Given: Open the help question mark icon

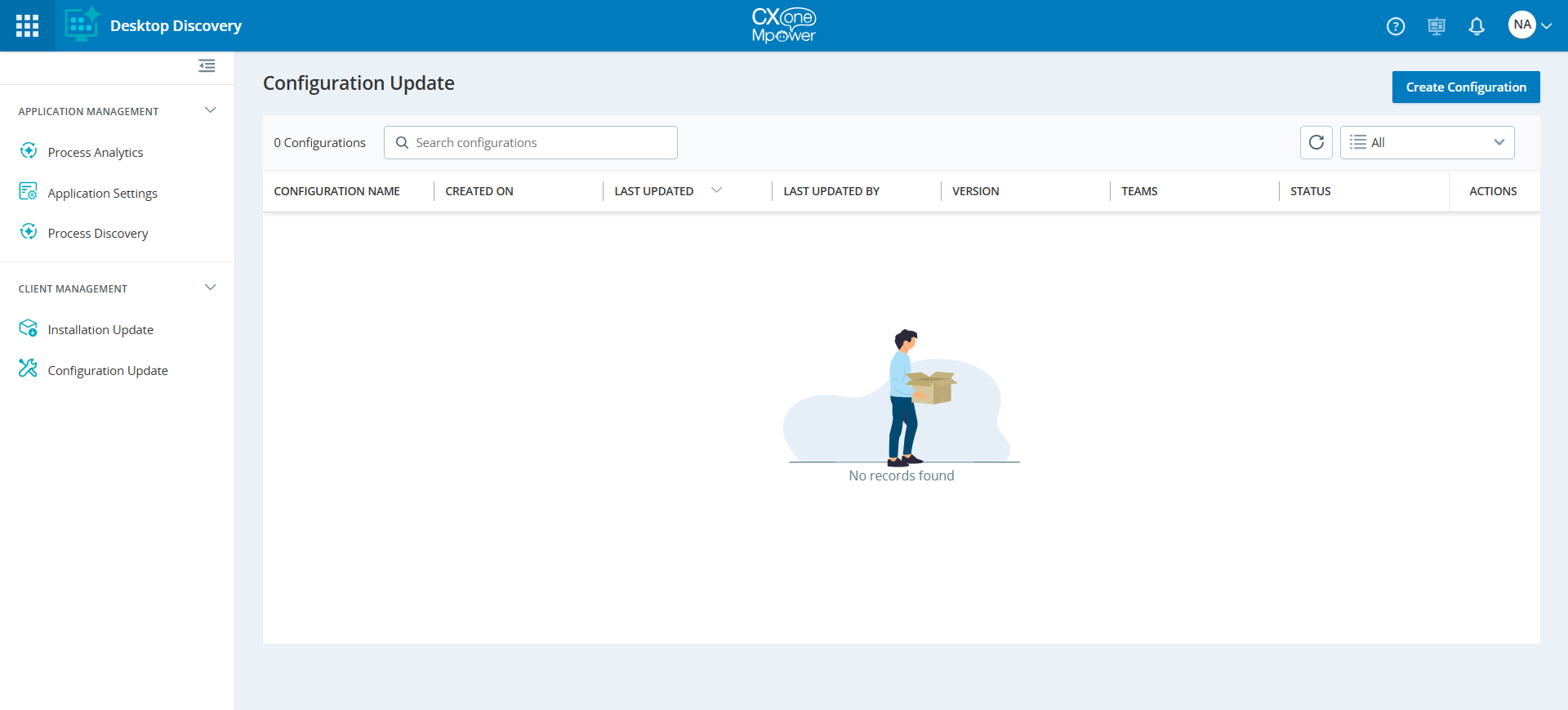Looking at the screenshot, I should pyautogui.click(x=1396, y=26).
